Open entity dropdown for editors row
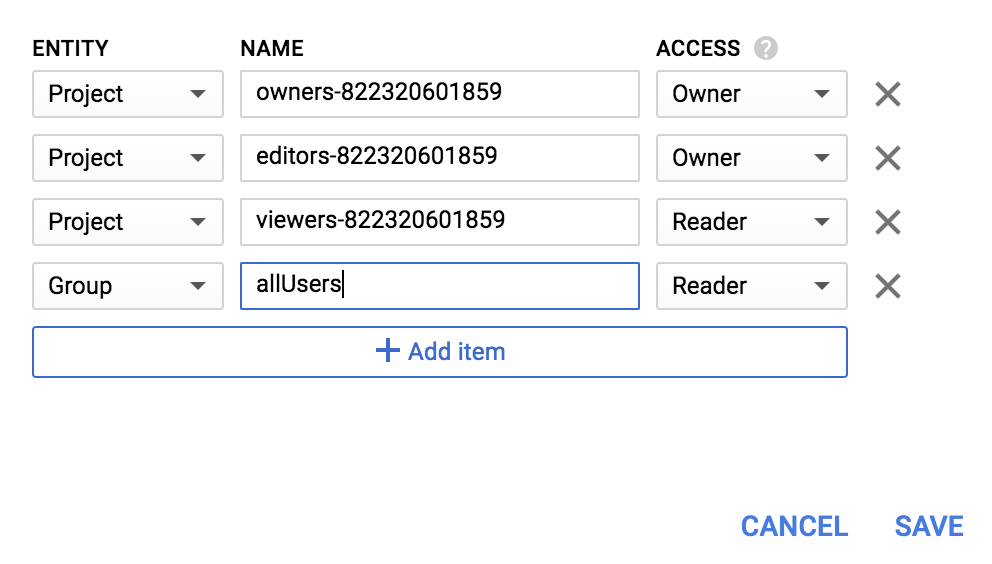 pos(127,158)
